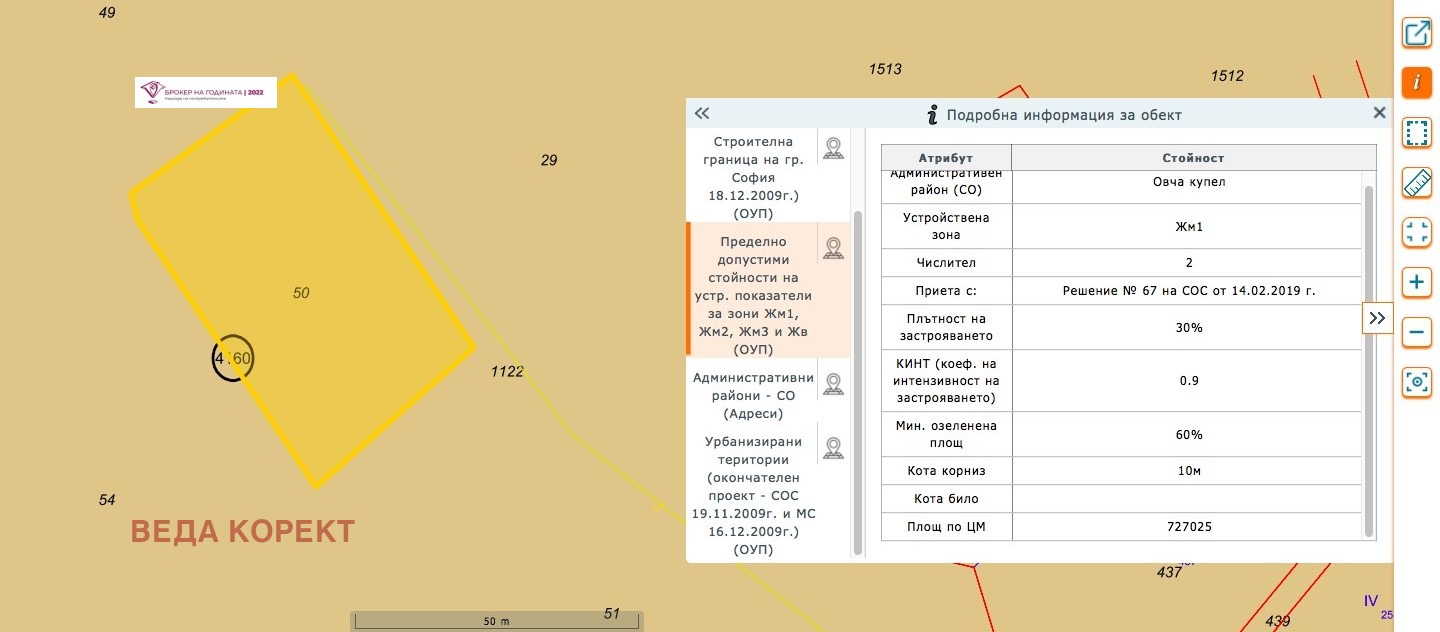The width and height of the screenshot is (1440, 632).
Task: Click map pin beside Административни райони - СО
Action: (x=833, y=384)
